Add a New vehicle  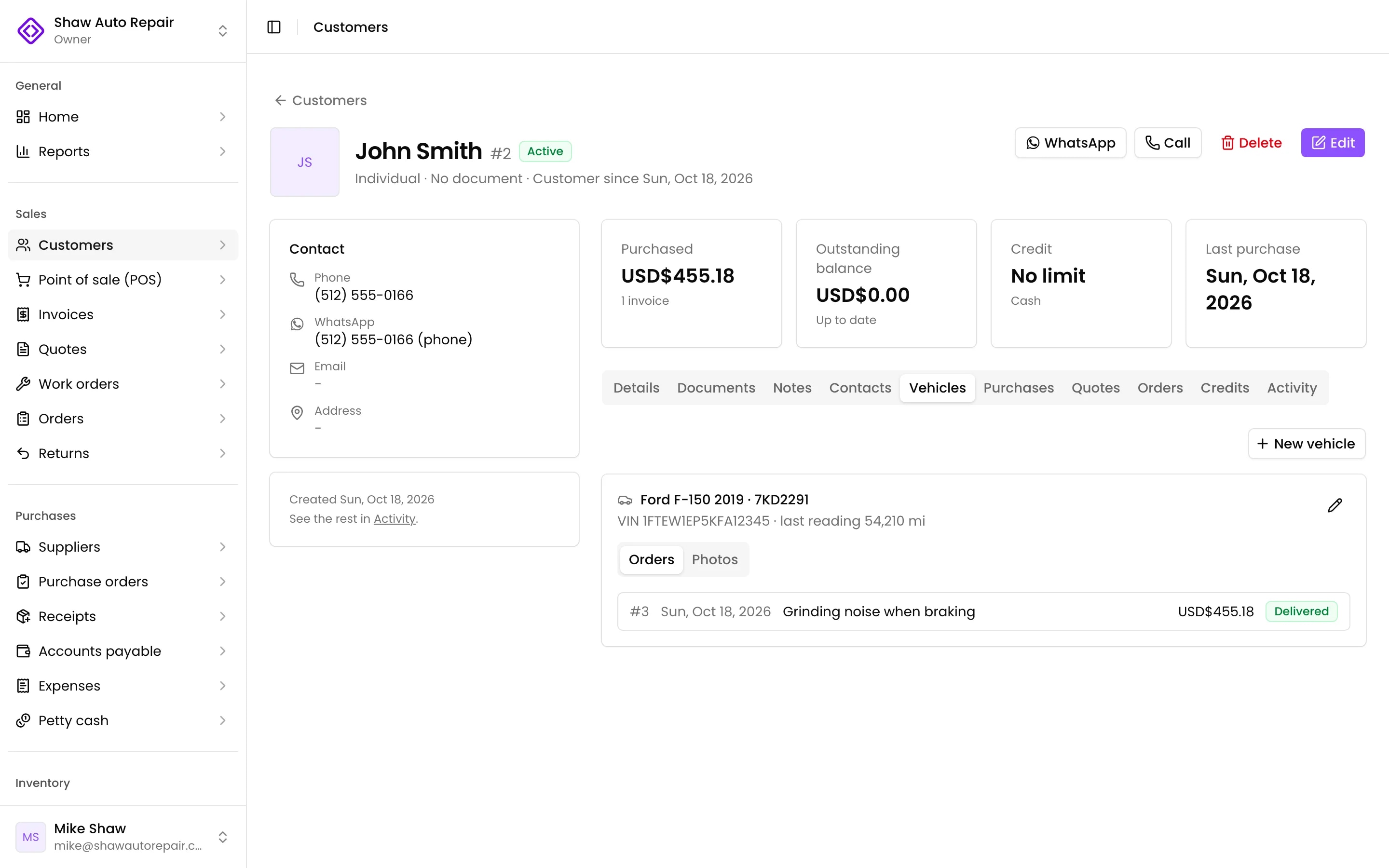click(1307, 444)
